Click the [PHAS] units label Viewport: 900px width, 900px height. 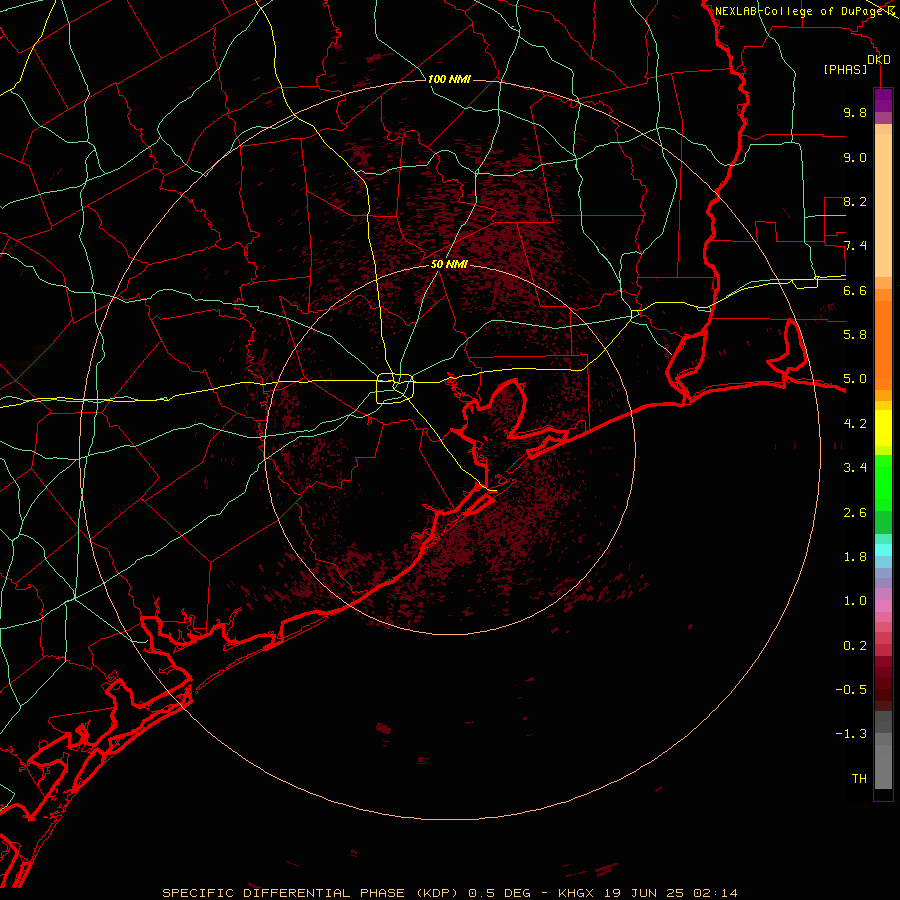[845, 69]
